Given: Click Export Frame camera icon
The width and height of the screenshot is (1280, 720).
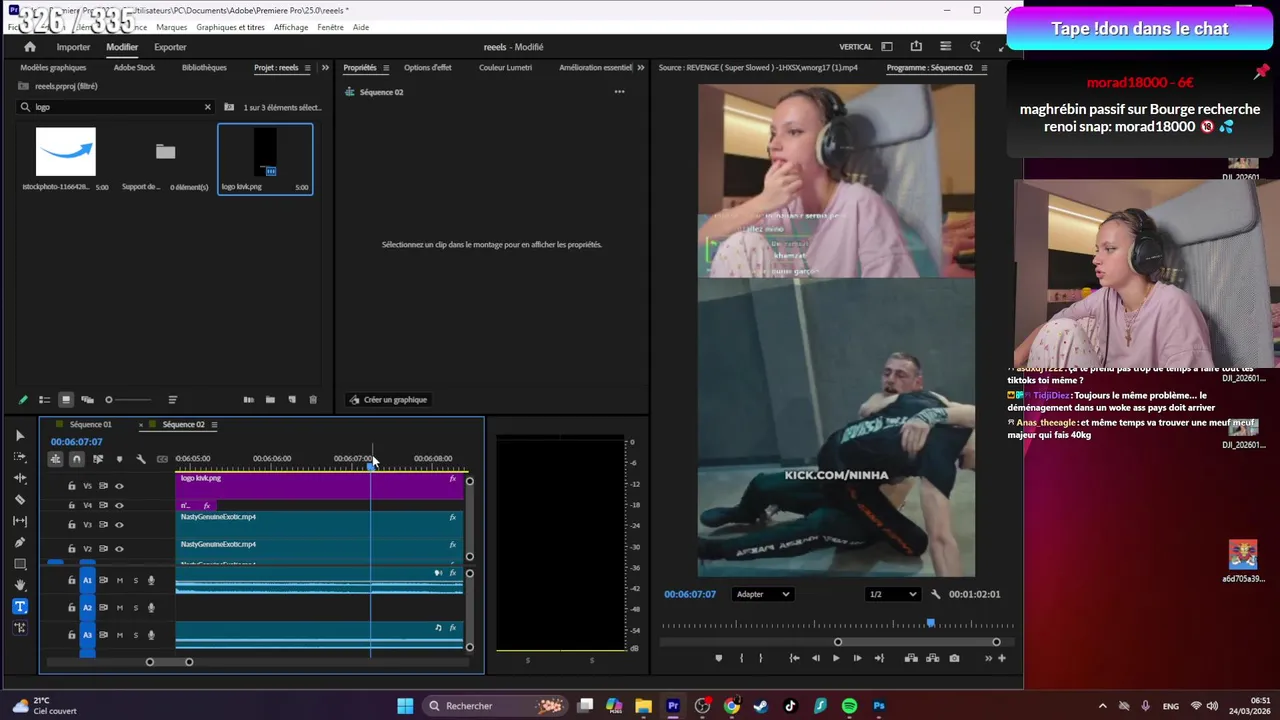Looking at the screenshot, I should point(954,658).
